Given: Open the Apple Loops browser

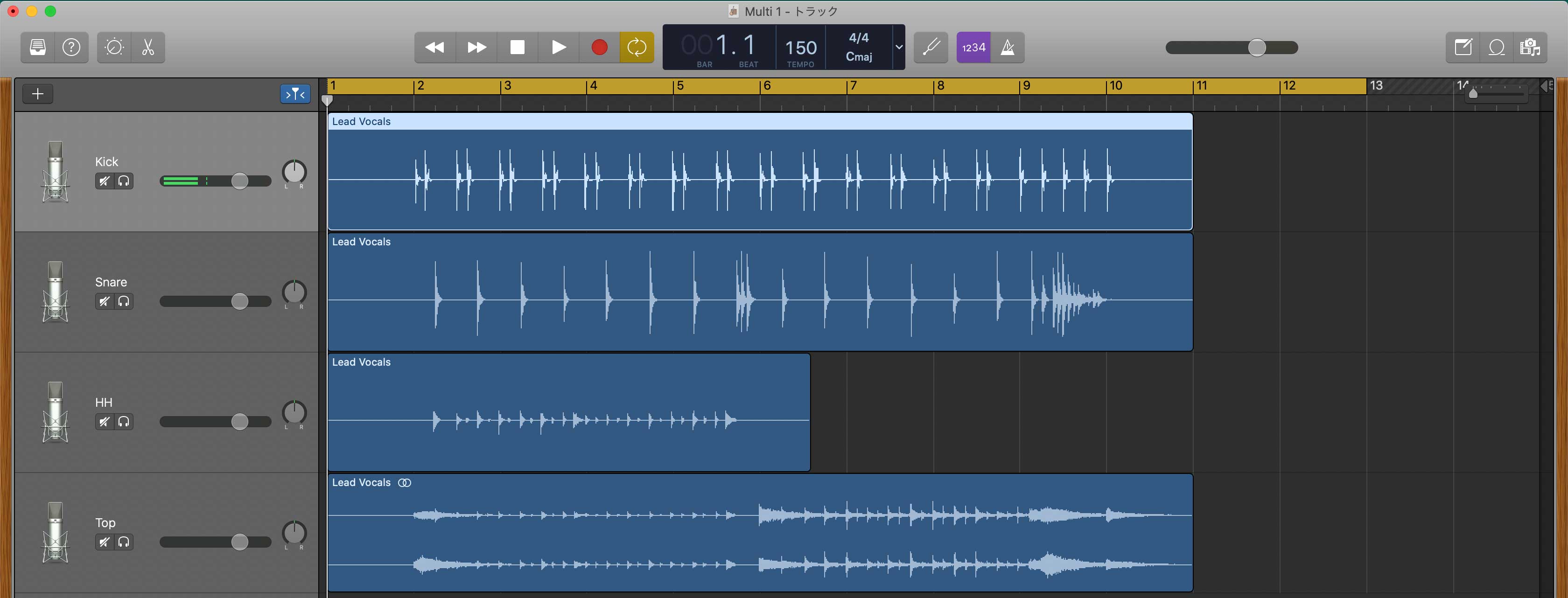Looking at the screenshot, I should point(1497,48).
